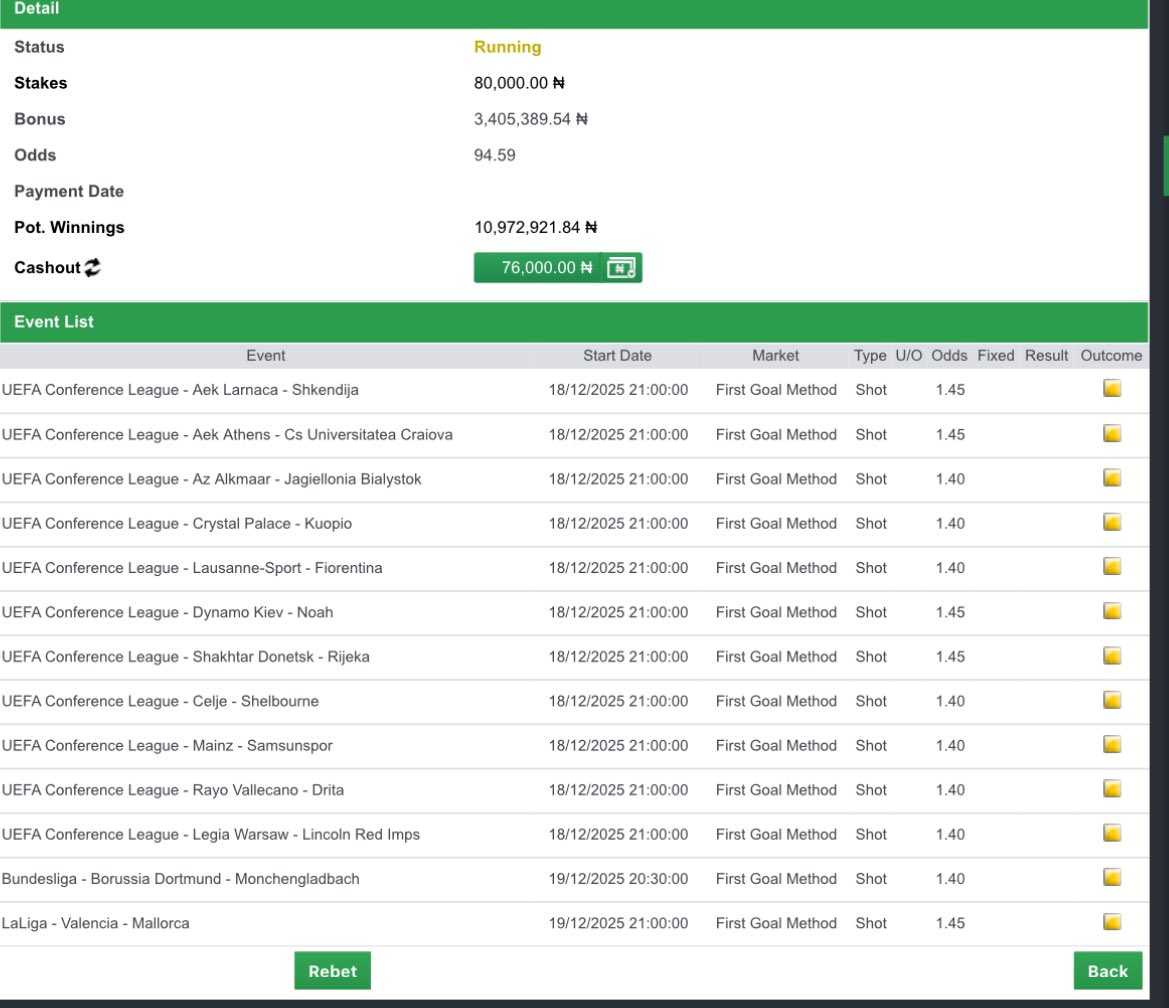Tap the outcome icon for Borussia Dortmund match
Image resolution: width=1169 pixels, height=1008 pixels.
coord(1111,878)
